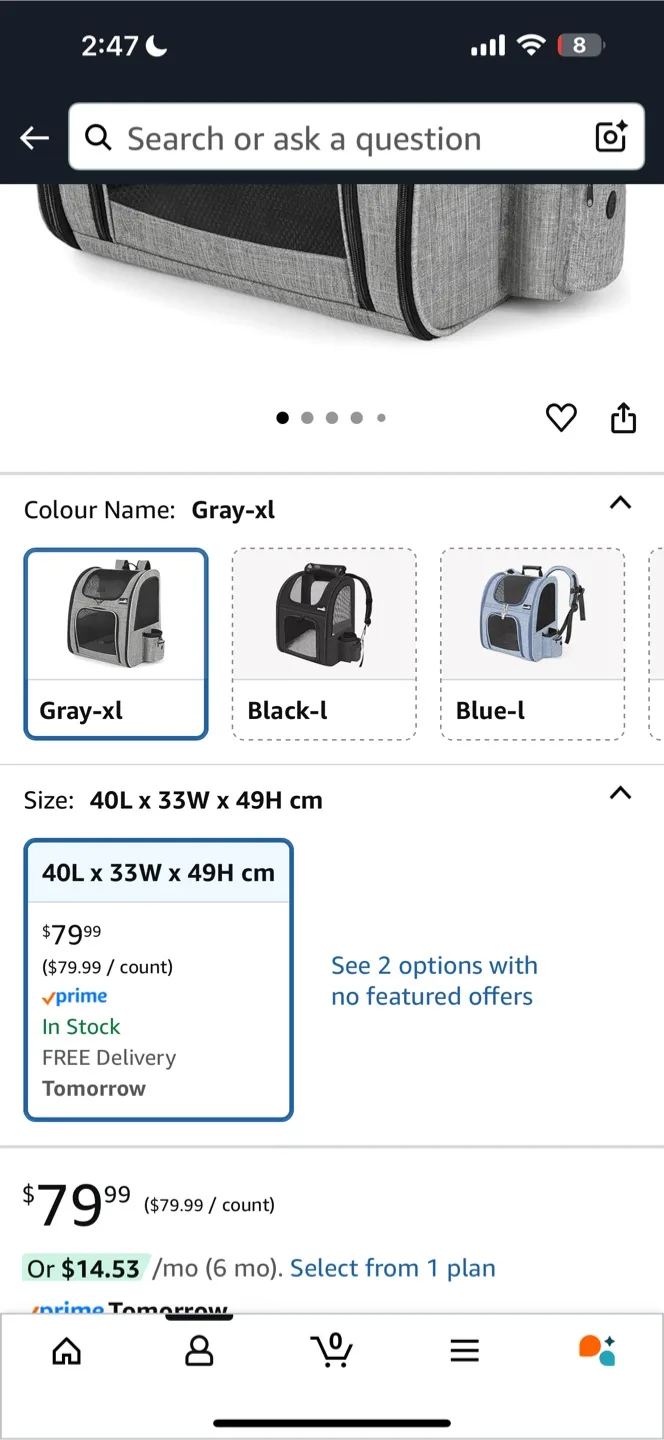Screen dimensions: 664x1440
Task: Click the camera search icon
Action: coord(610,137)
